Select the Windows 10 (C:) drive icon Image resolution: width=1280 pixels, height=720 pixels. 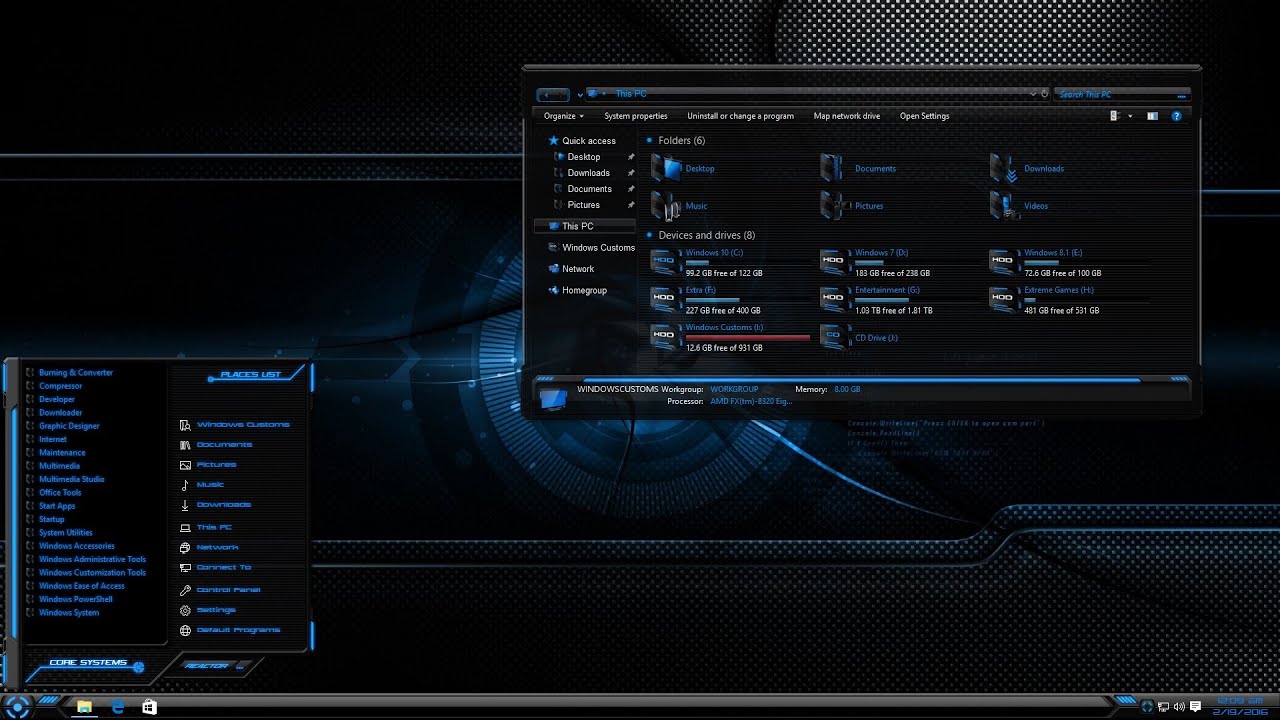pos(664,262)
